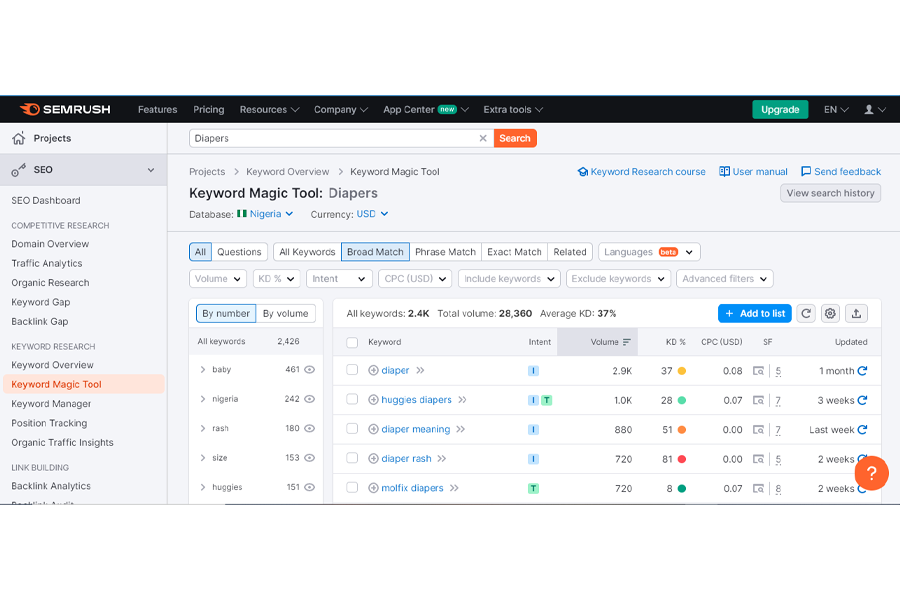Screen dimensions: 900x600
Task: Click the plus icon beside diaper meaning
Action: [x=373, y=429]
